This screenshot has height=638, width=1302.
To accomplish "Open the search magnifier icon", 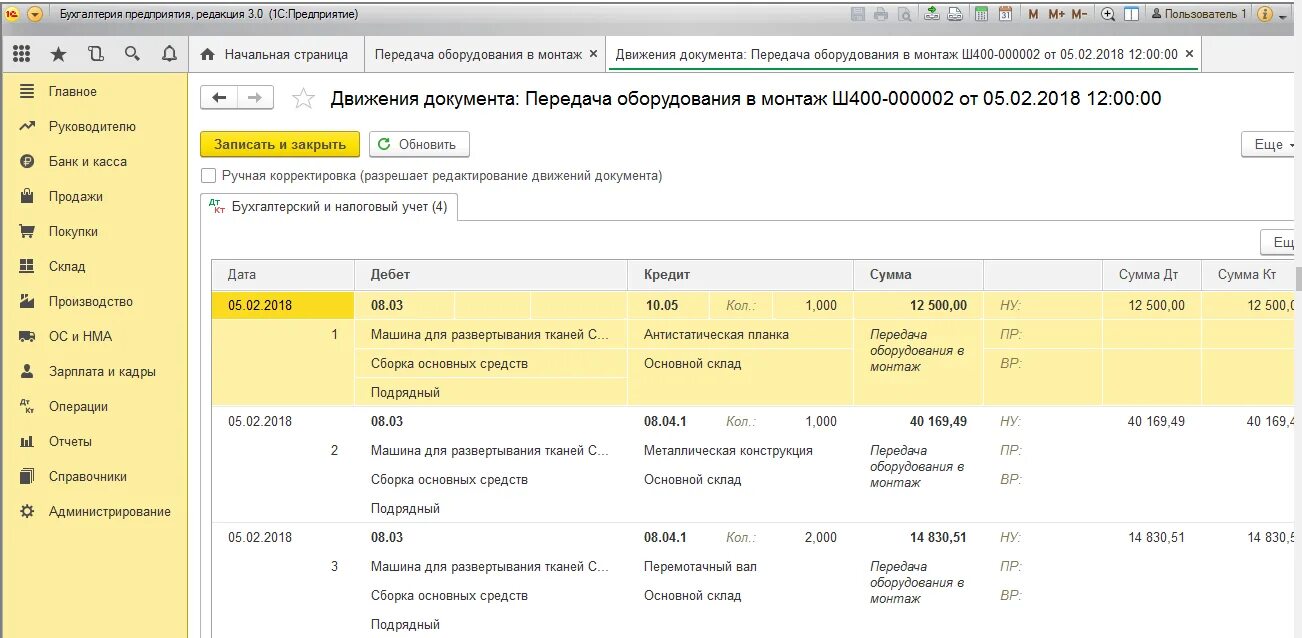I will coord(131,53).
